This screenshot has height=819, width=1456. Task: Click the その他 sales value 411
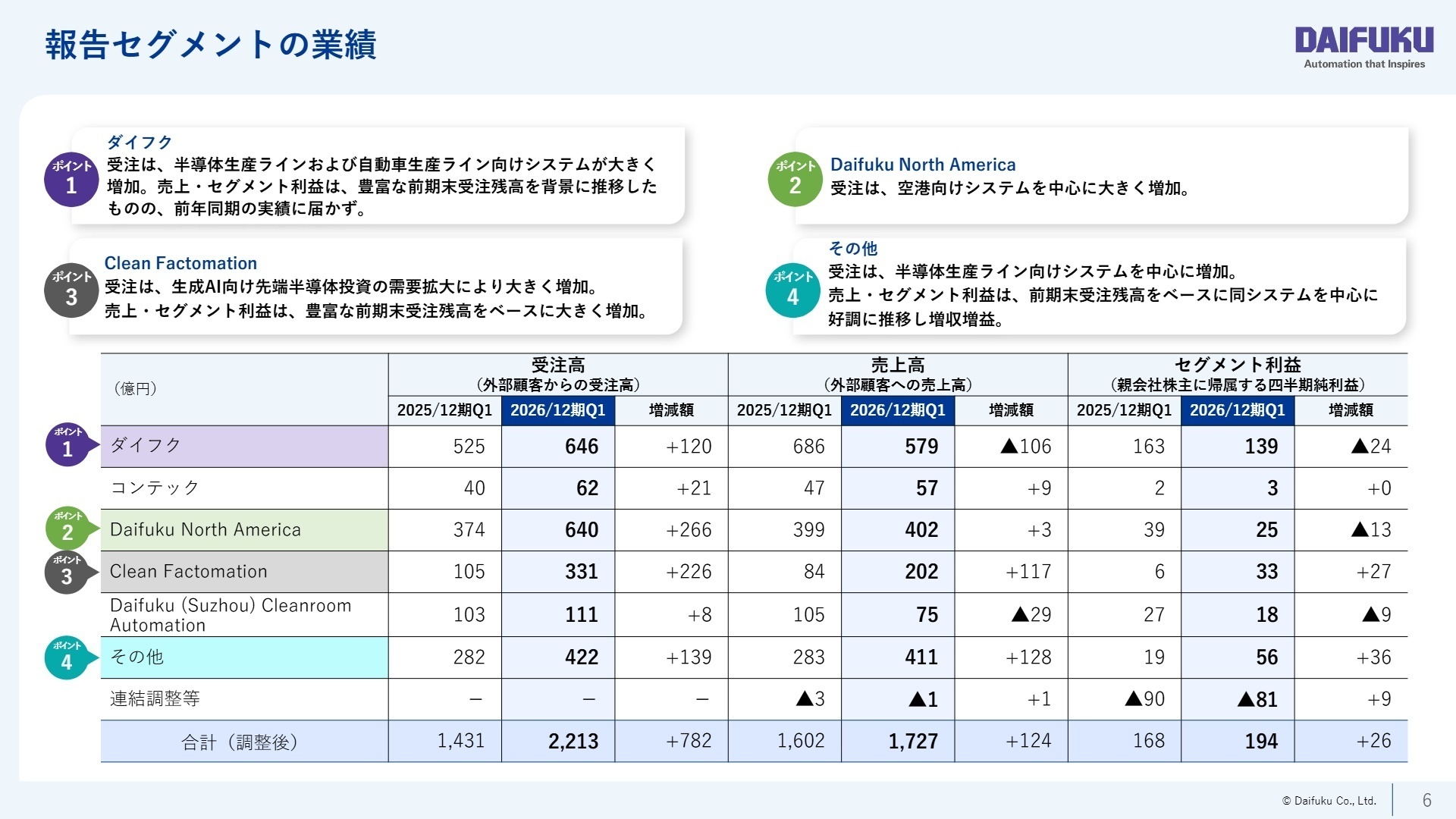point(921,657)
